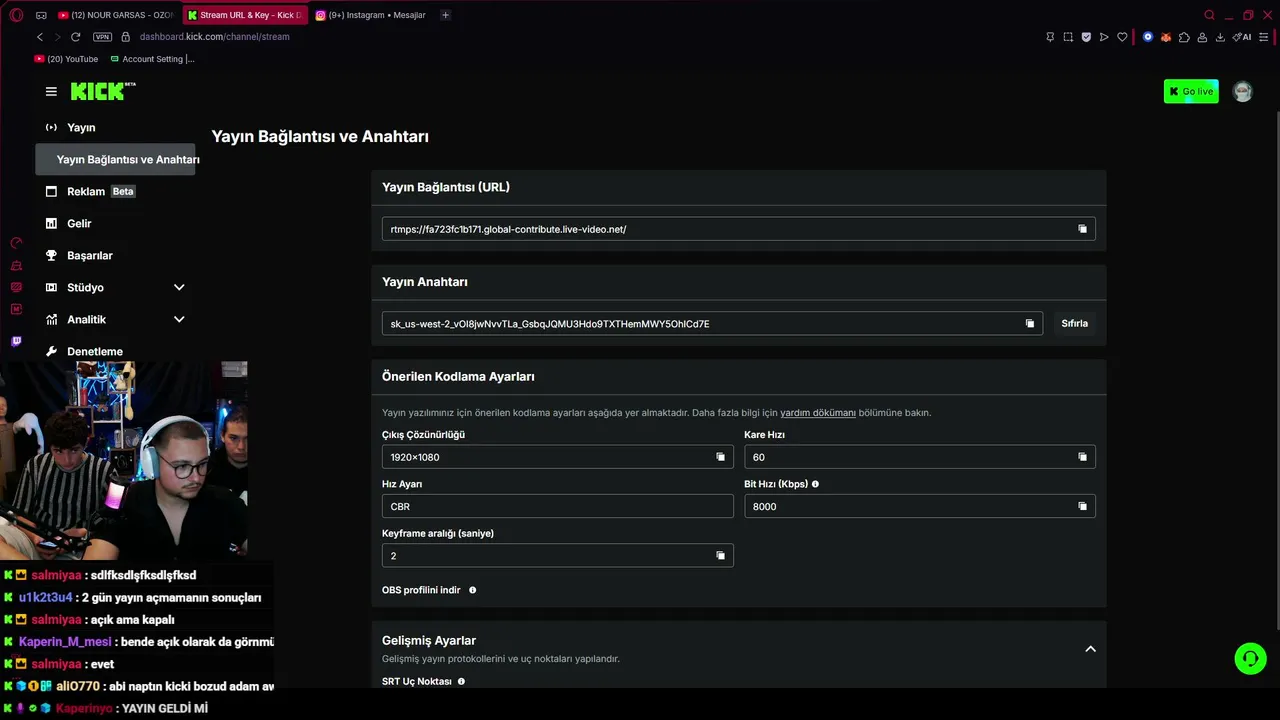
Task: Click the Yayın Anahtarı stream key field
Action: 712,323
